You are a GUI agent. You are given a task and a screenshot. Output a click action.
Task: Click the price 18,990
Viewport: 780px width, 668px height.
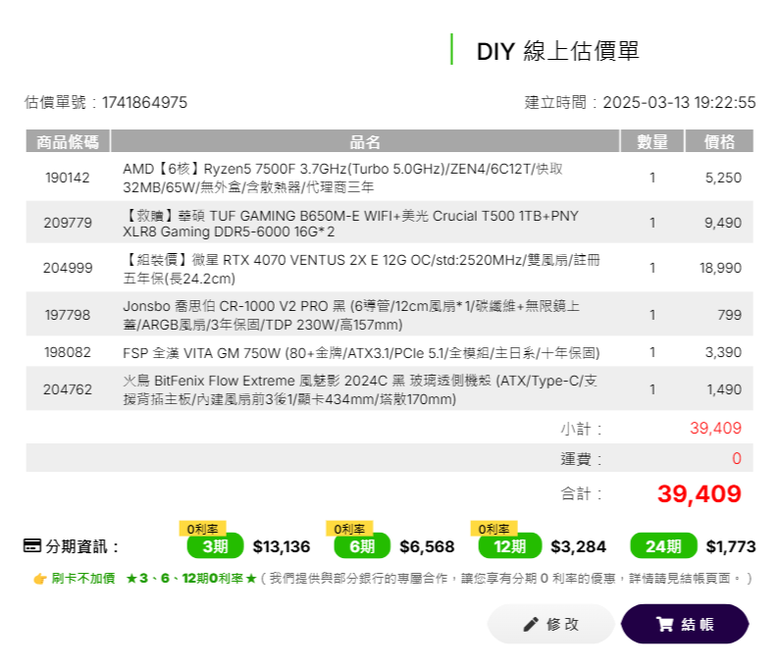point(720,268)
